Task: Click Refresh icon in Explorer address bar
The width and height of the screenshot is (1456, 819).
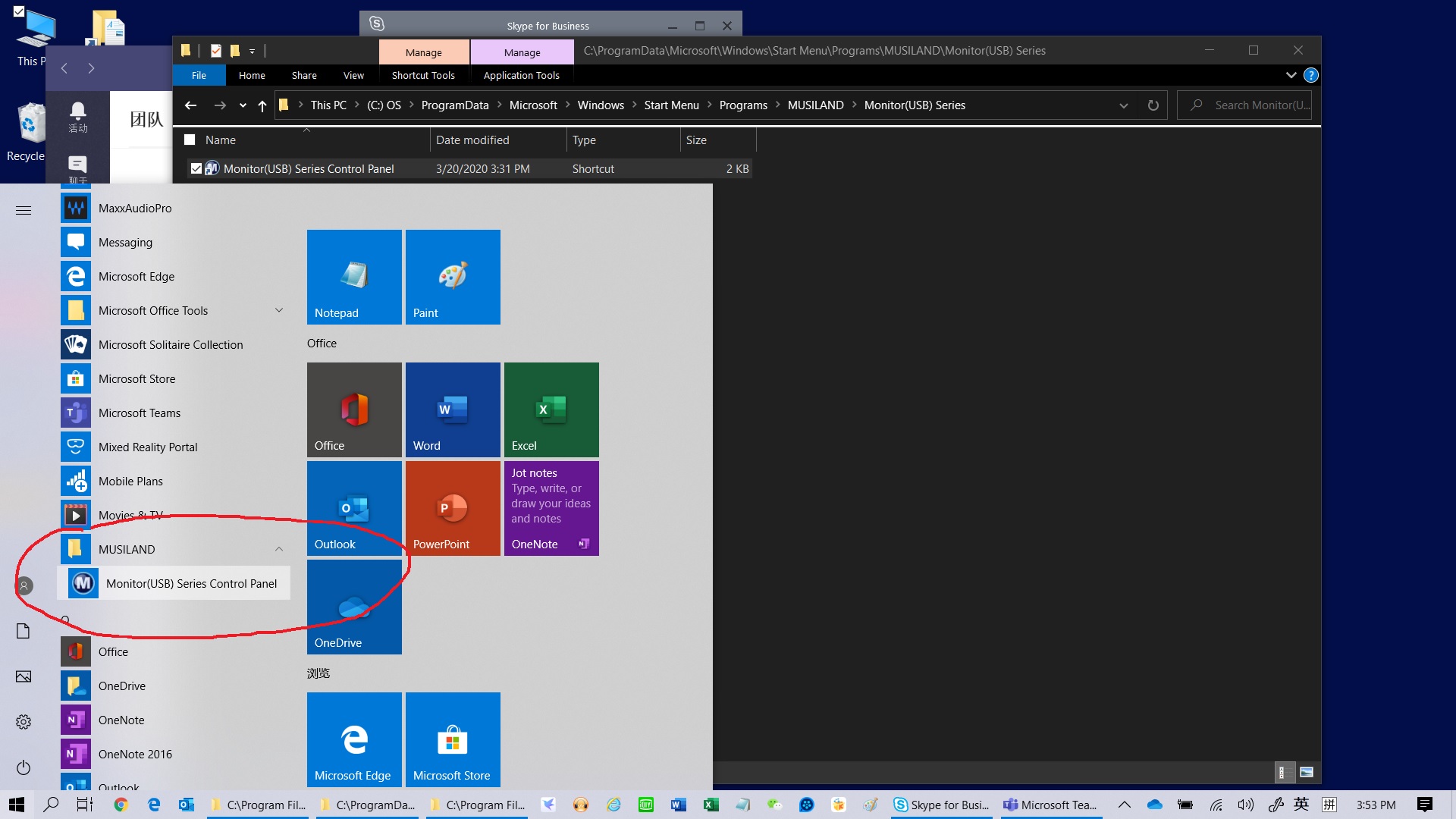Action: 1153,105
